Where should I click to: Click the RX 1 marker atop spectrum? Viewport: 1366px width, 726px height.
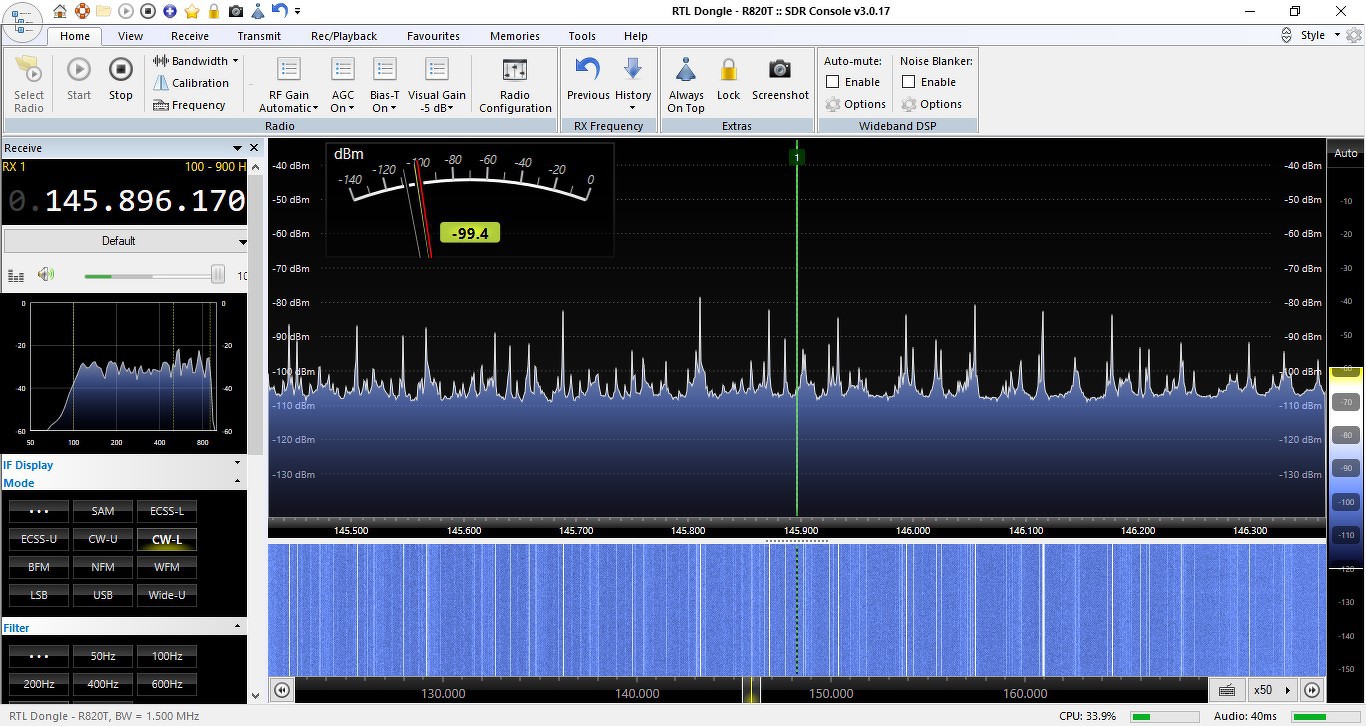click(797, 157)
